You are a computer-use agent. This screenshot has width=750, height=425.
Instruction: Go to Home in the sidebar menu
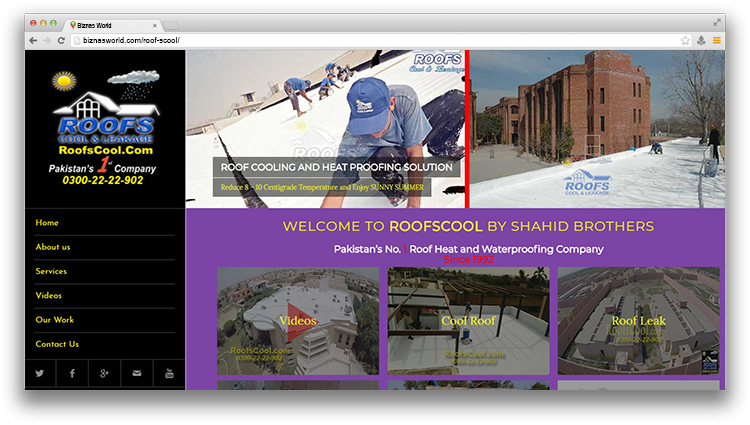click(x=47, y=223)
